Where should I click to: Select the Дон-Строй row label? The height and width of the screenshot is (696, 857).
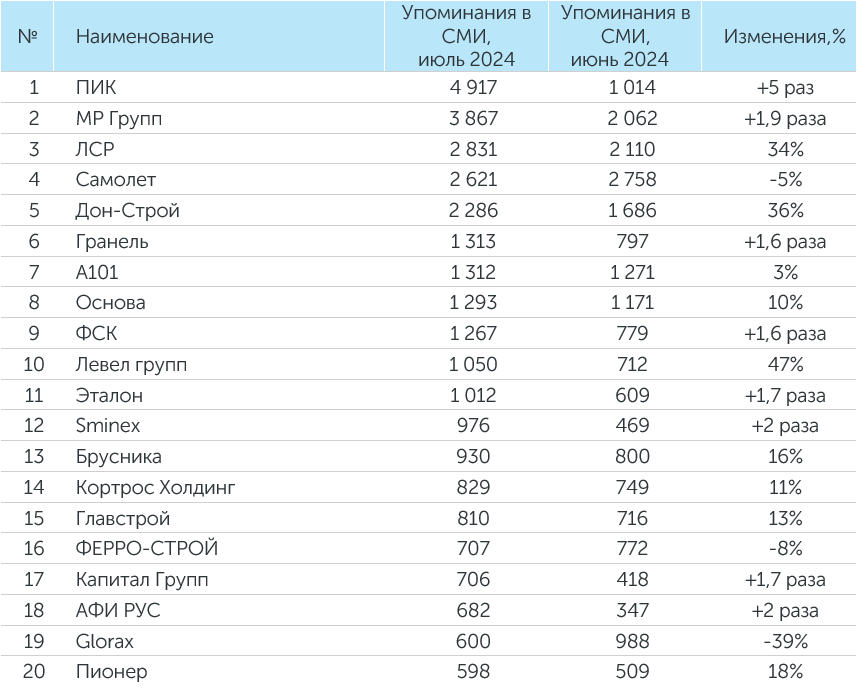click(127, 210)
